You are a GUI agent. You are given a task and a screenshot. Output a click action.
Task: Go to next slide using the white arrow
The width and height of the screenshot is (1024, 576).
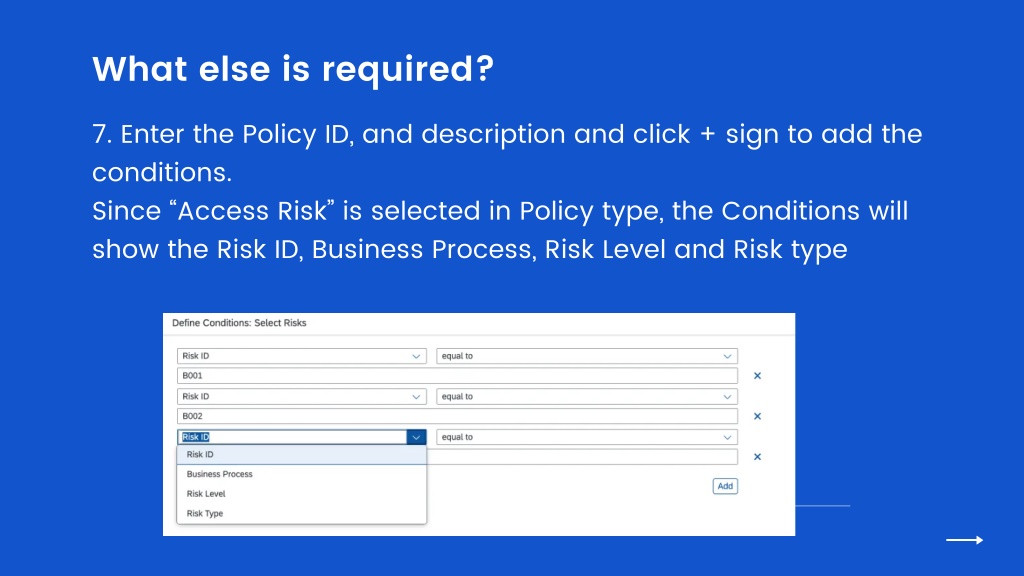point(965,539)
